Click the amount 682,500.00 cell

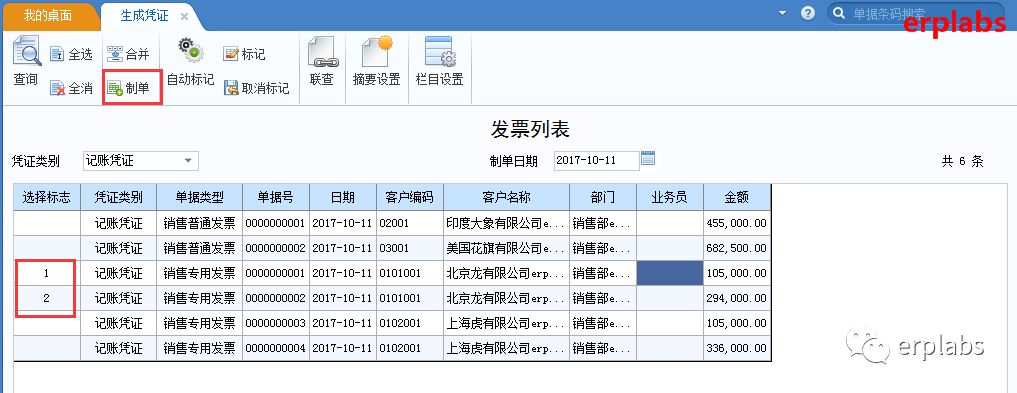(737, 248)
